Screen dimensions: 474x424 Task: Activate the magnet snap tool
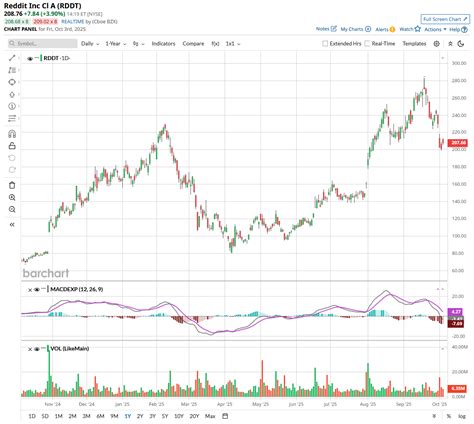pyautogui.click(x=12, y=134)
